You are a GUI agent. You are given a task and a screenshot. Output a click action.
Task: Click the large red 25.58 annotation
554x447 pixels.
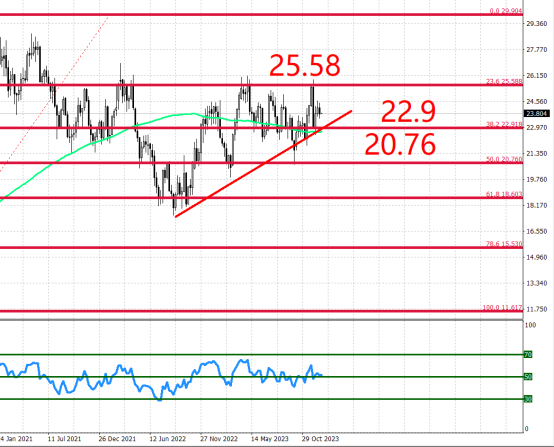(305, 66)
